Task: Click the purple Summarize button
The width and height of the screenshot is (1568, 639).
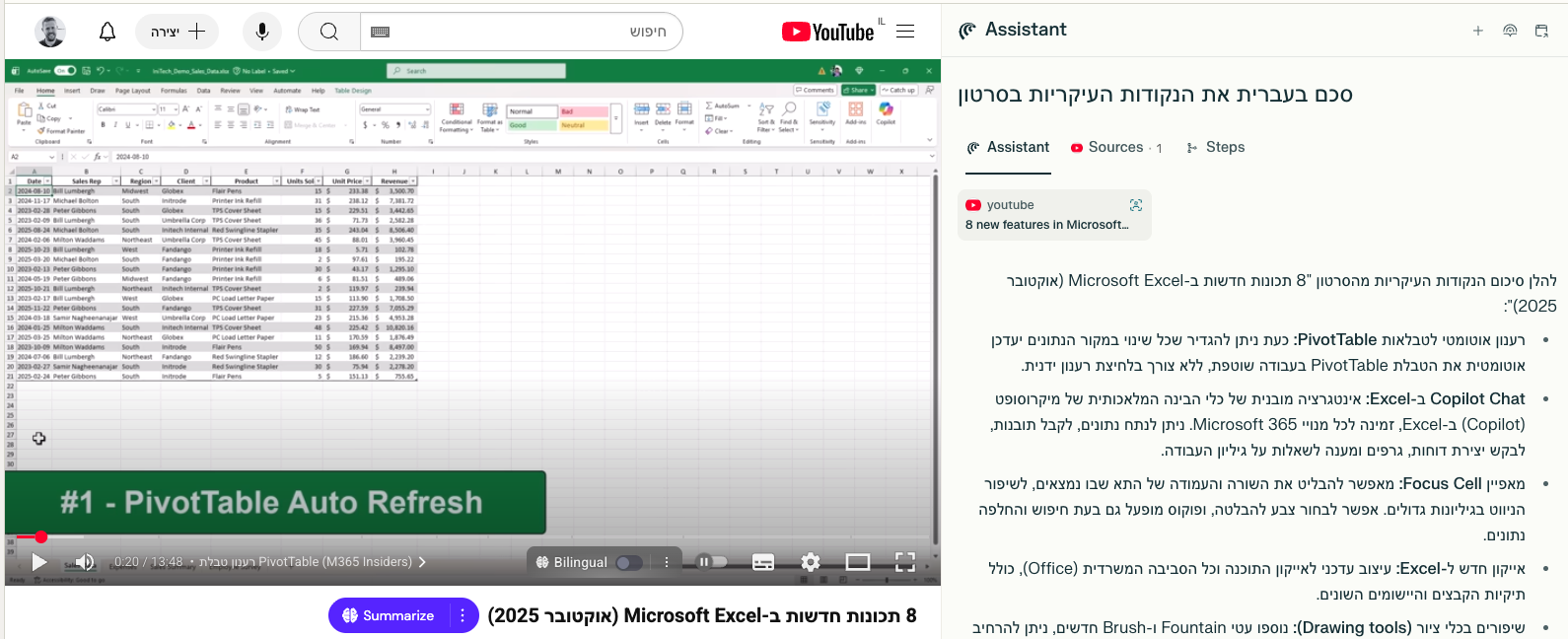Action: (389, 615)
